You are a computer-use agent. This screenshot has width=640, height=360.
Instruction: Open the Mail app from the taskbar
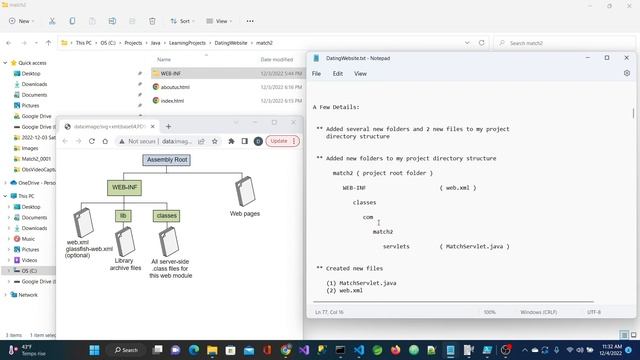[x=249, y=350]
